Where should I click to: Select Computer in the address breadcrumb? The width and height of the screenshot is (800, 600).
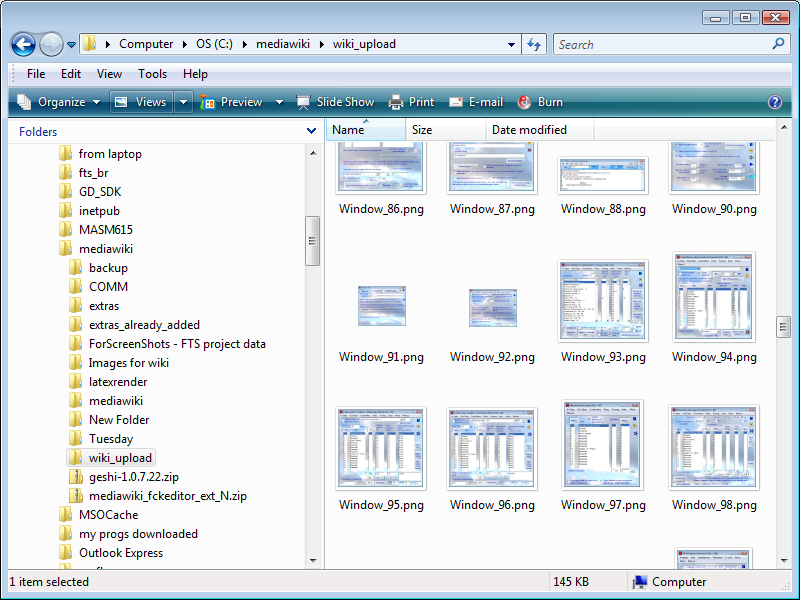coord(146,44)
